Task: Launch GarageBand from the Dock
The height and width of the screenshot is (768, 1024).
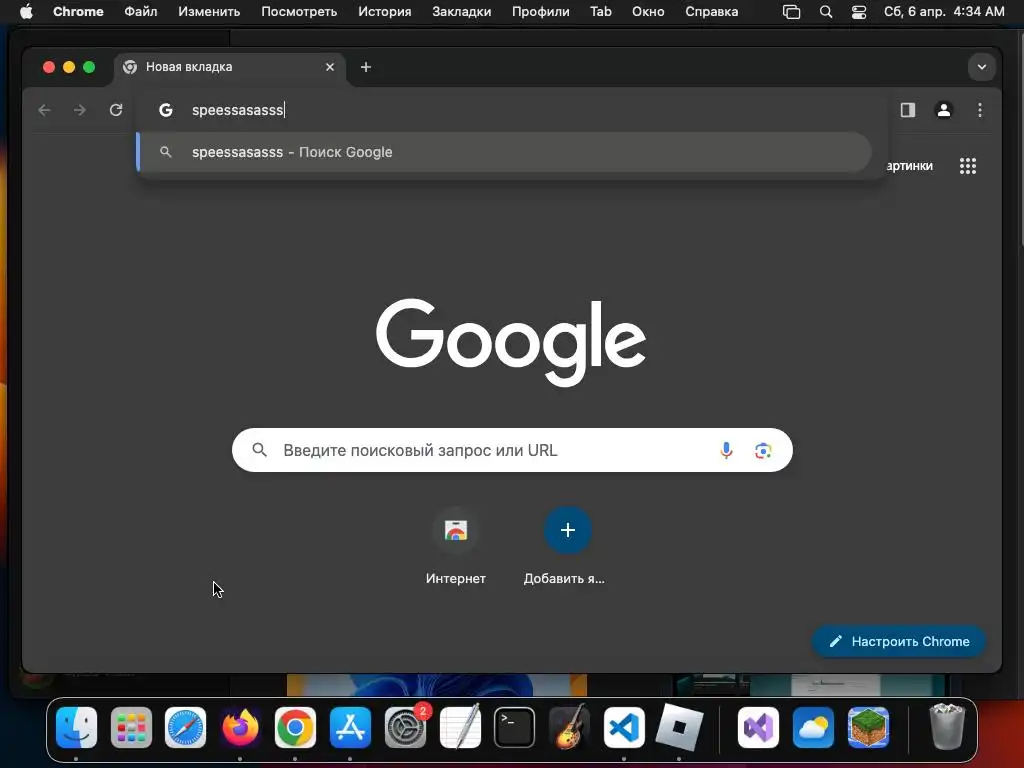Action: (x=569, y=728)
